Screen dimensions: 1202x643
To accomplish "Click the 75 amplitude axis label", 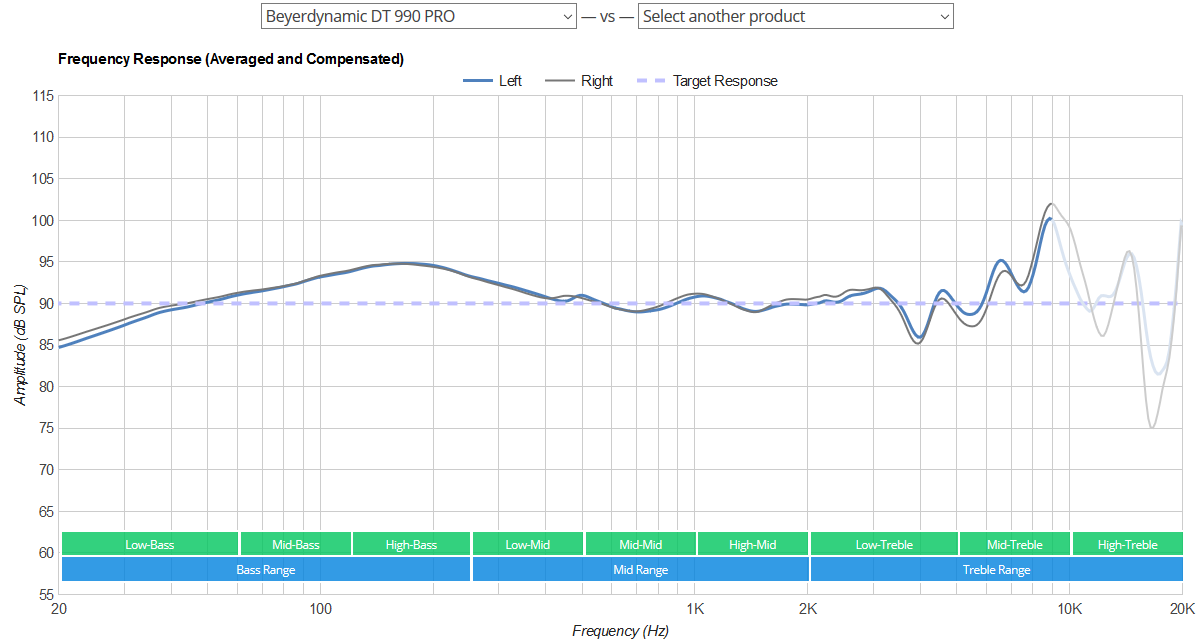I will [46, 429].
